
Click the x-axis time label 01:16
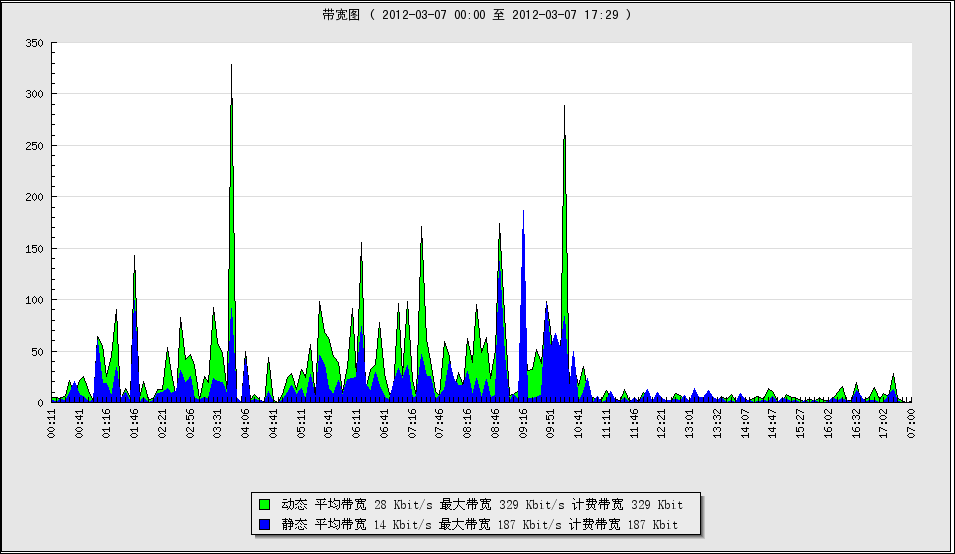point(107,423)
